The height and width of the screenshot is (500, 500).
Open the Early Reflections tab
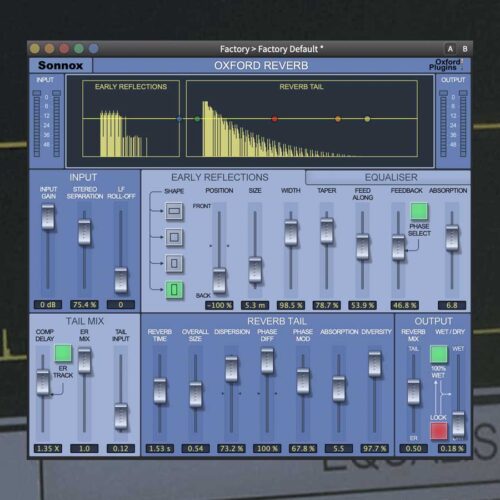coord(220,177)
